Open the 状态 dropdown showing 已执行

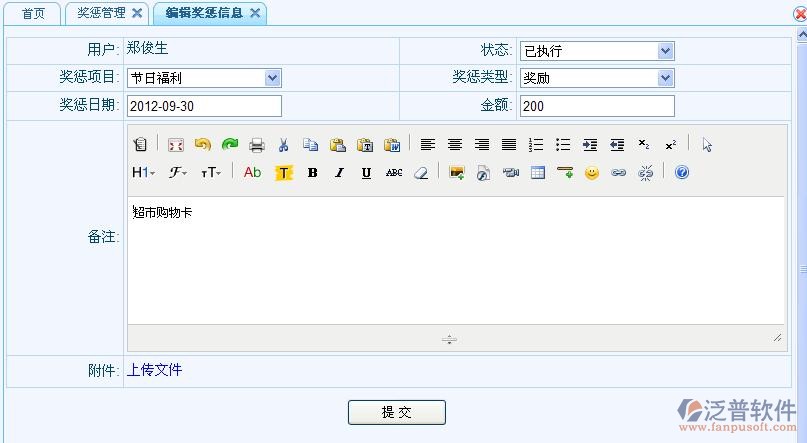click(596, 51)
